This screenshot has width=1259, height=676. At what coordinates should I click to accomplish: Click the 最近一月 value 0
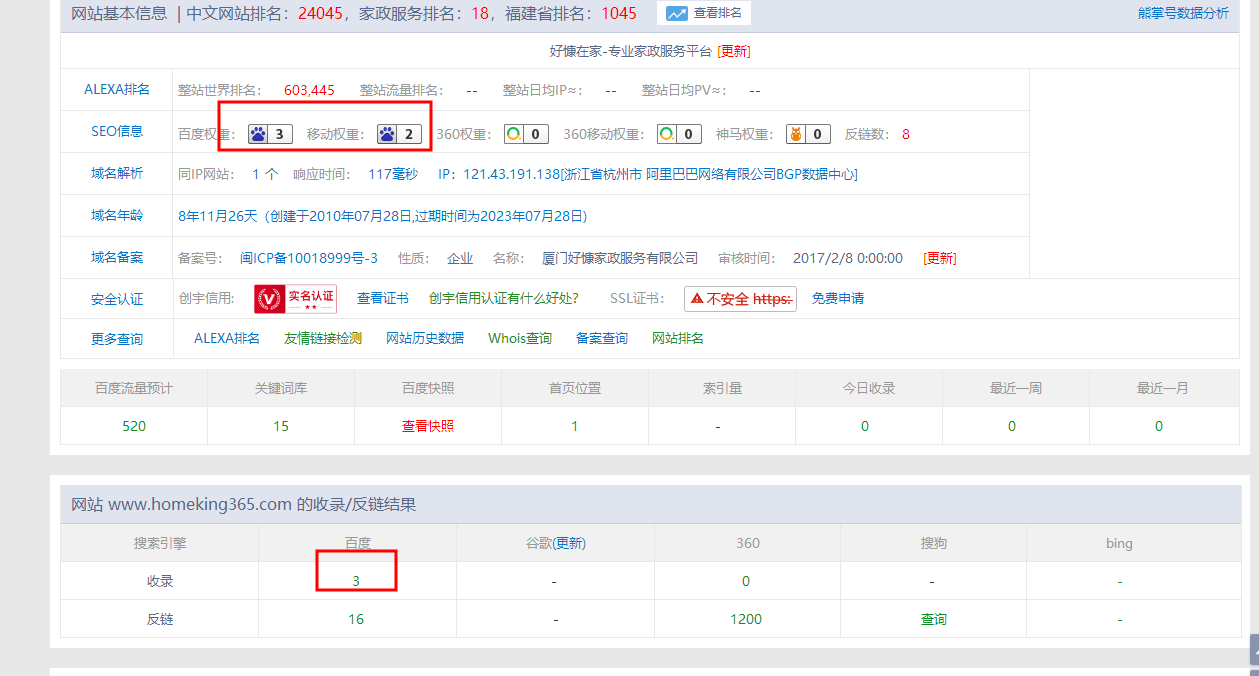point(1159,426)
